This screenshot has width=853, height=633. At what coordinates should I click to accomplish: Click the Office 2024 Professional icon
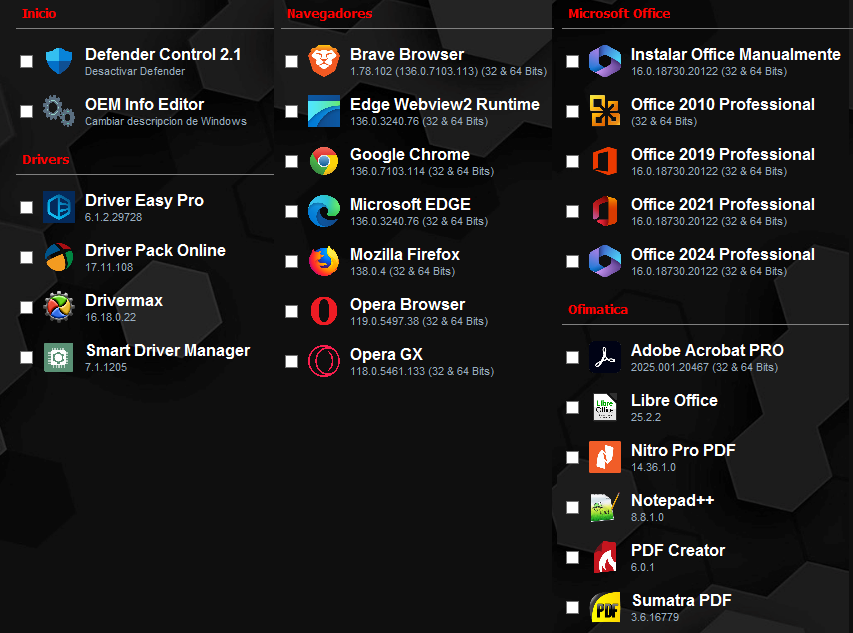coord(605,261)
